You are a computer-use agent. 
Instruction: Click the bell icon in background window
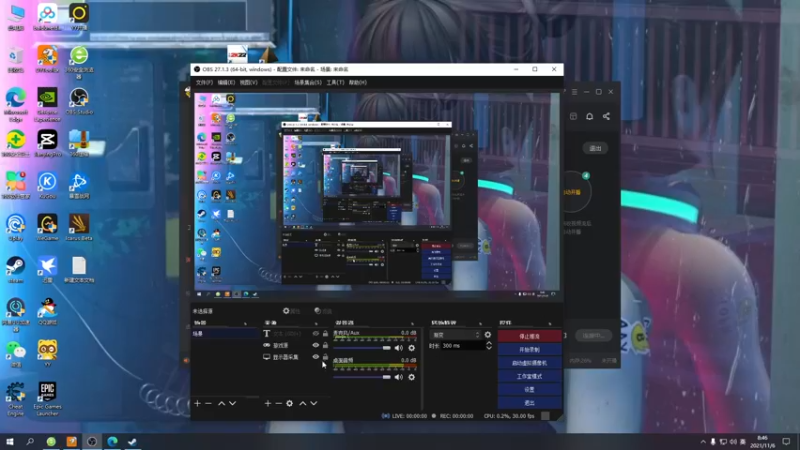click(589, 116)
